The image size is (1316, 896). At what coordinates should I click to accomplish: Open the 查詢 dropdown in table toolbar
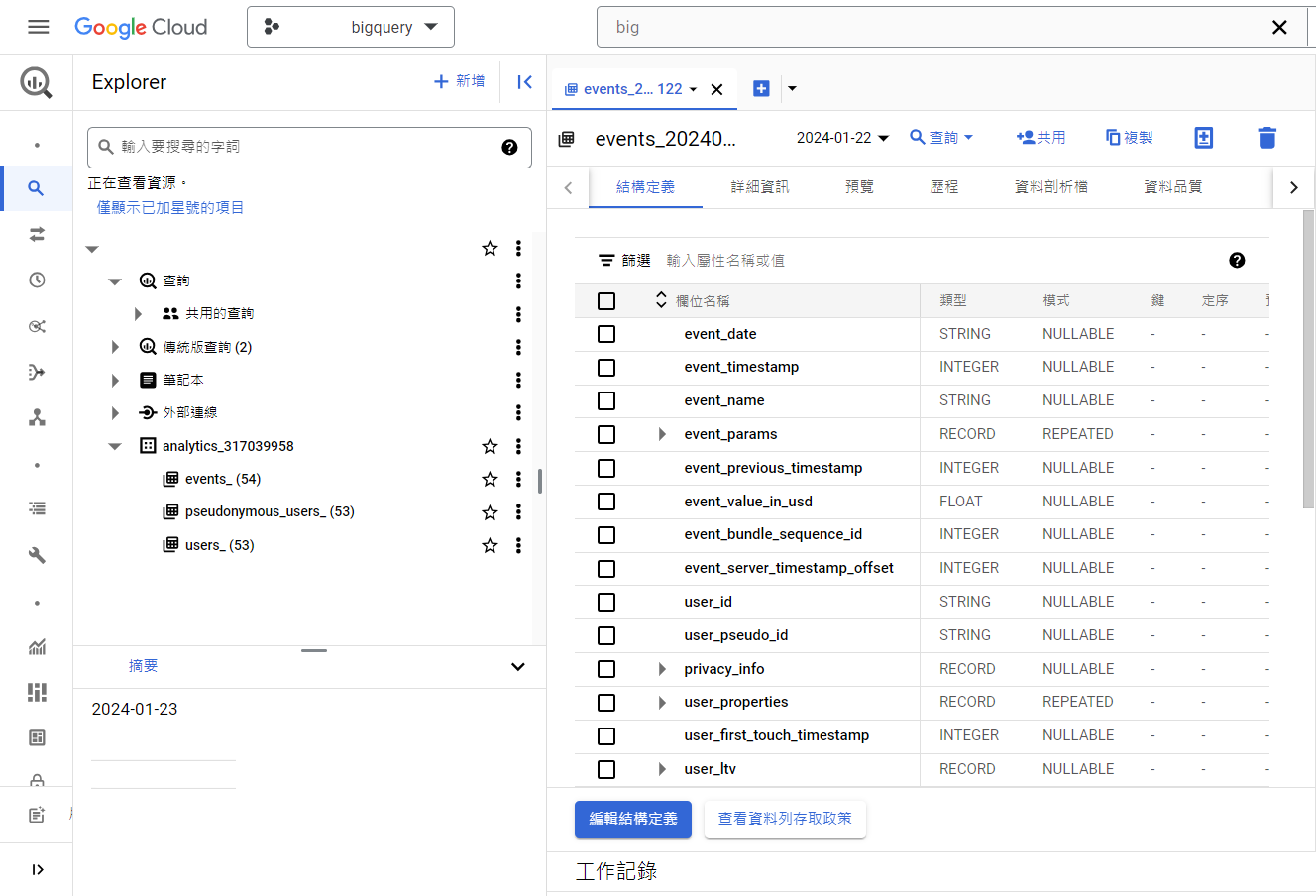(942, 138)
